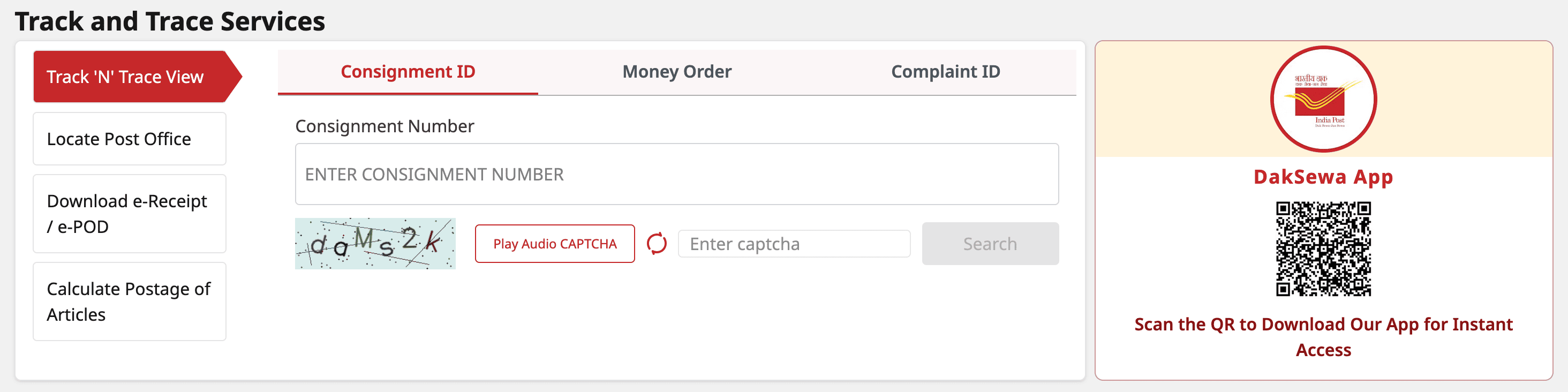Select the Consignment ID tab

coord(408,71)
